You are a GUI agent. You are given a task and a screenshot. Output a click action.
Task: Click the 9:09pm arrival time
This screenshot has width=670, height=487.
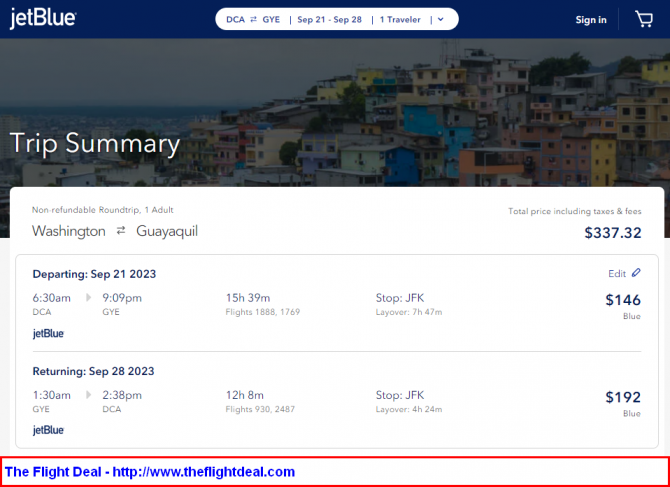point(122,298)
